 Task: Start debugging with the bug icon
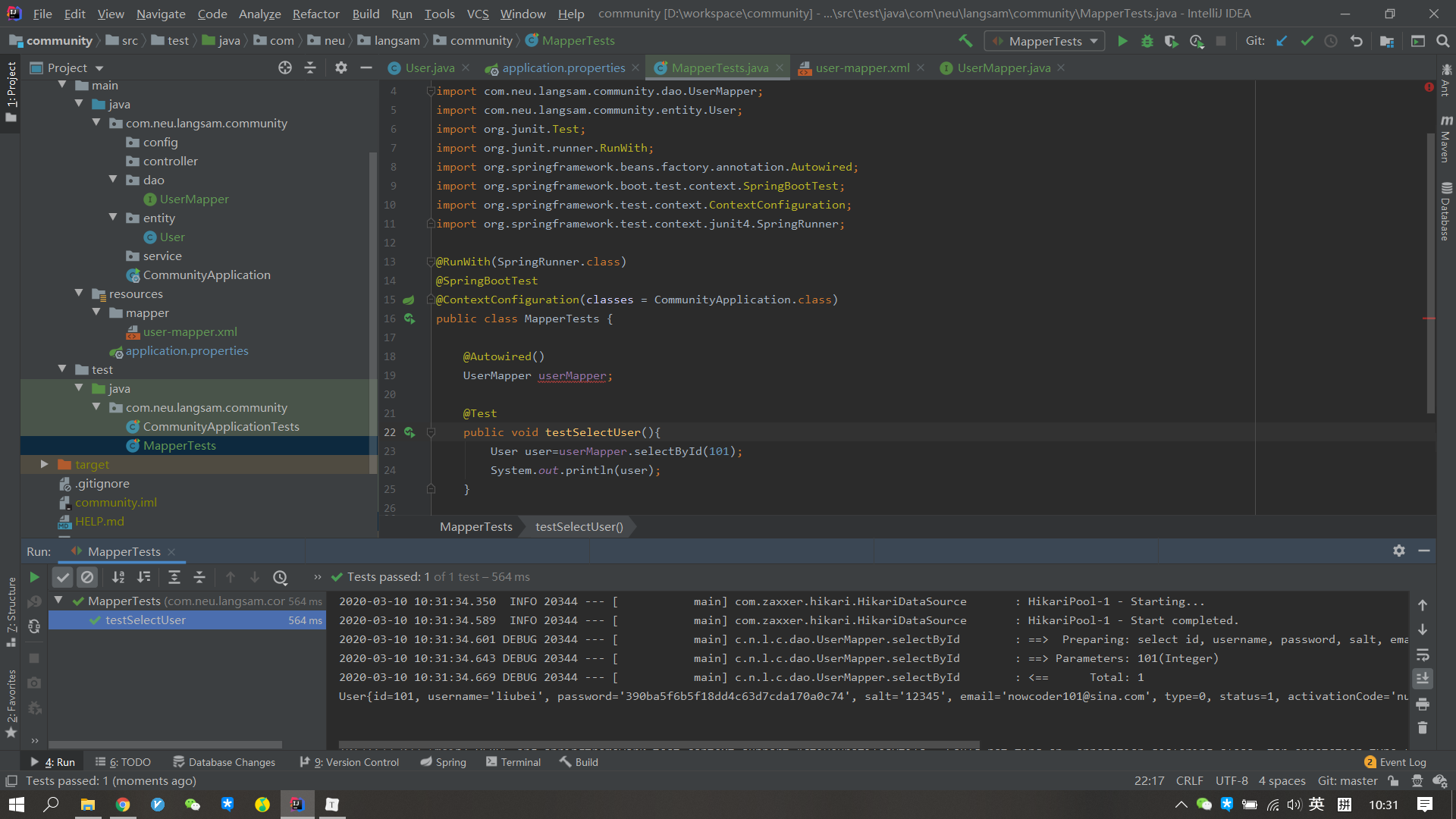pyautogui.click(x=1147, y=41)
